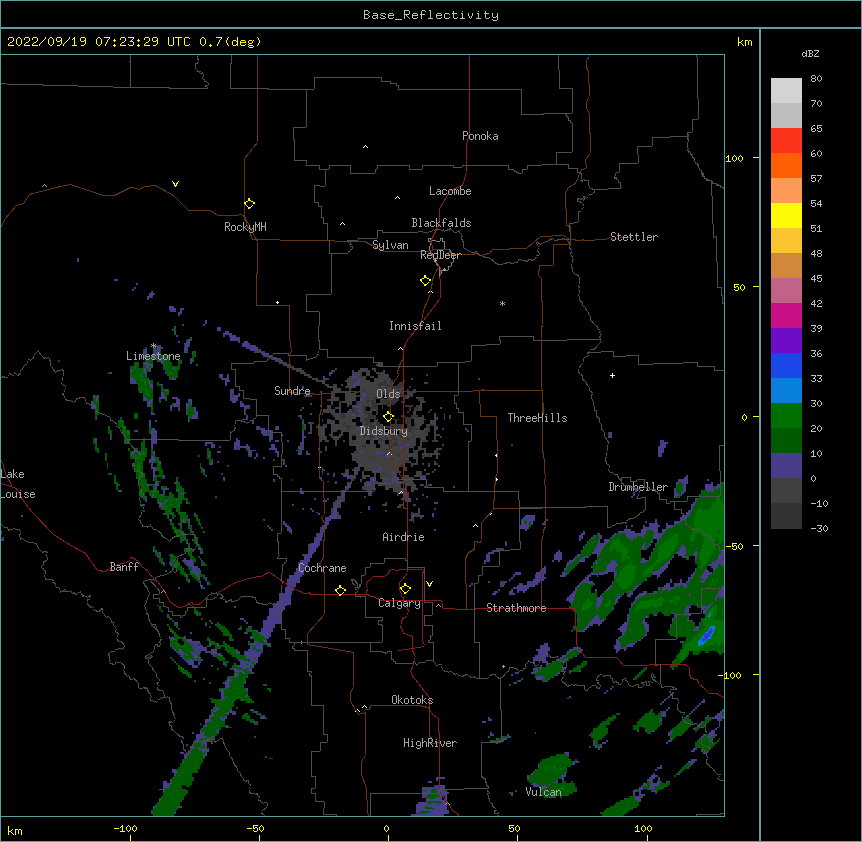Viewport: 862px width, 842px height.
Task: Click the RockyMH town label
Action: [245, 227]
